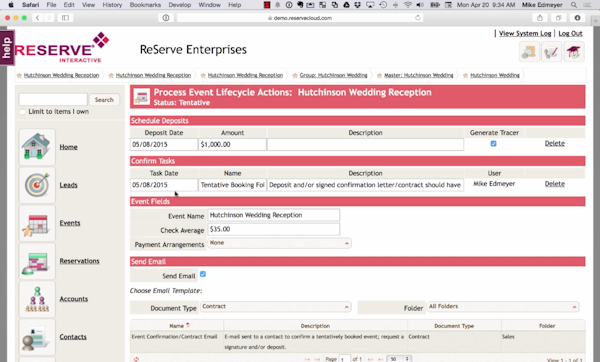Open Master: Hutchinson Wedding breadcrumb

419,75
